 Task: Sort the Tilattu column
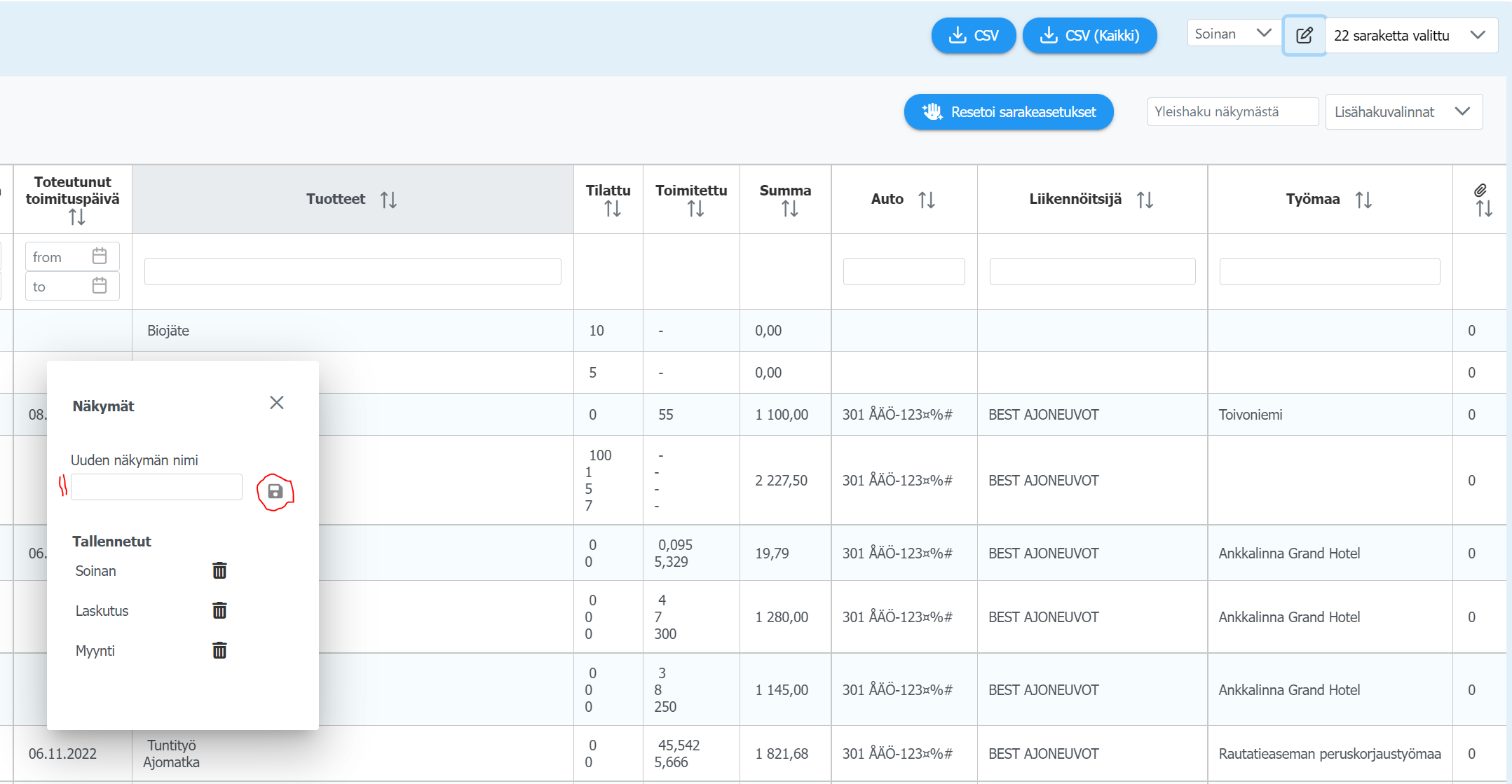613,208
